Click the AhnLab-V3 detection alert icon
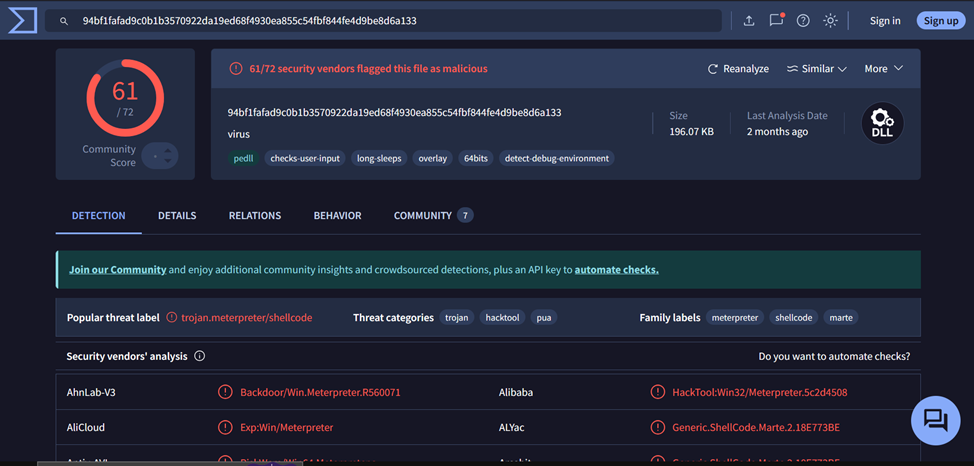Screen dimensions: 974x466 [224, 392]
